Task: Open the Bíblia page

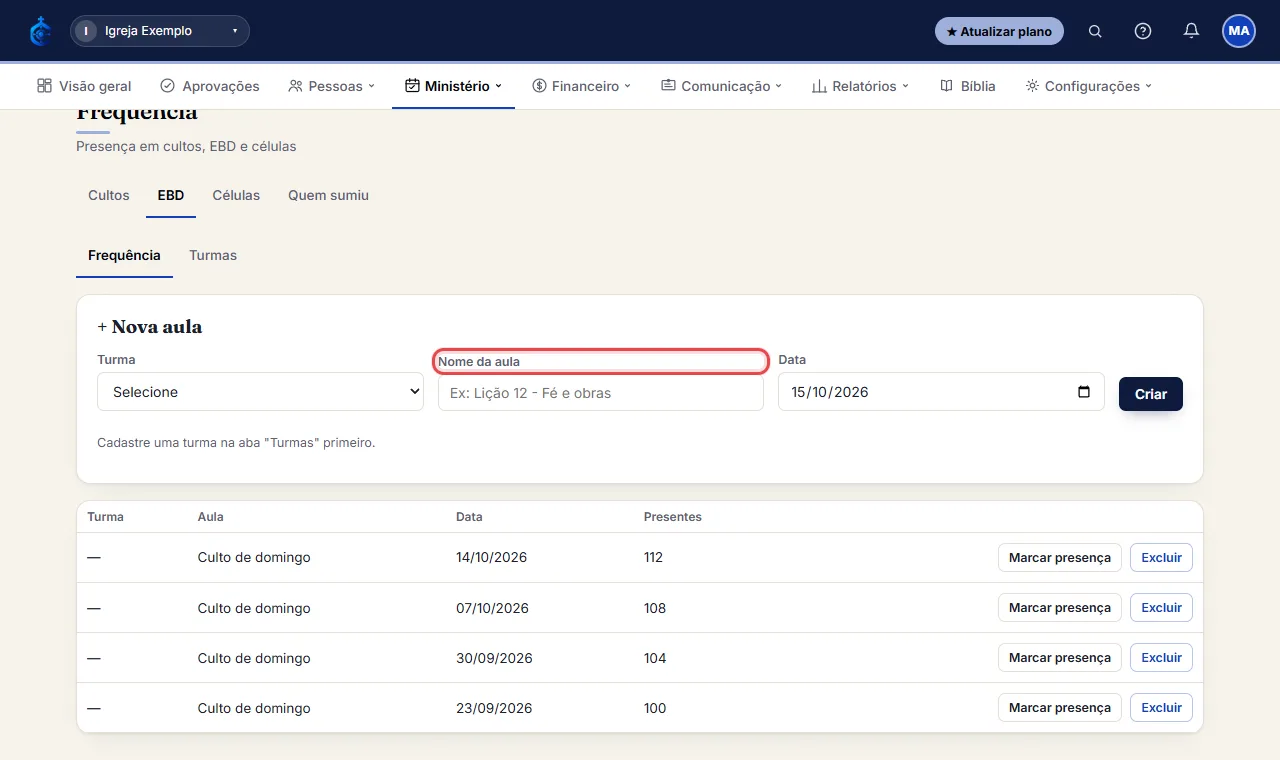Action: 968,86
